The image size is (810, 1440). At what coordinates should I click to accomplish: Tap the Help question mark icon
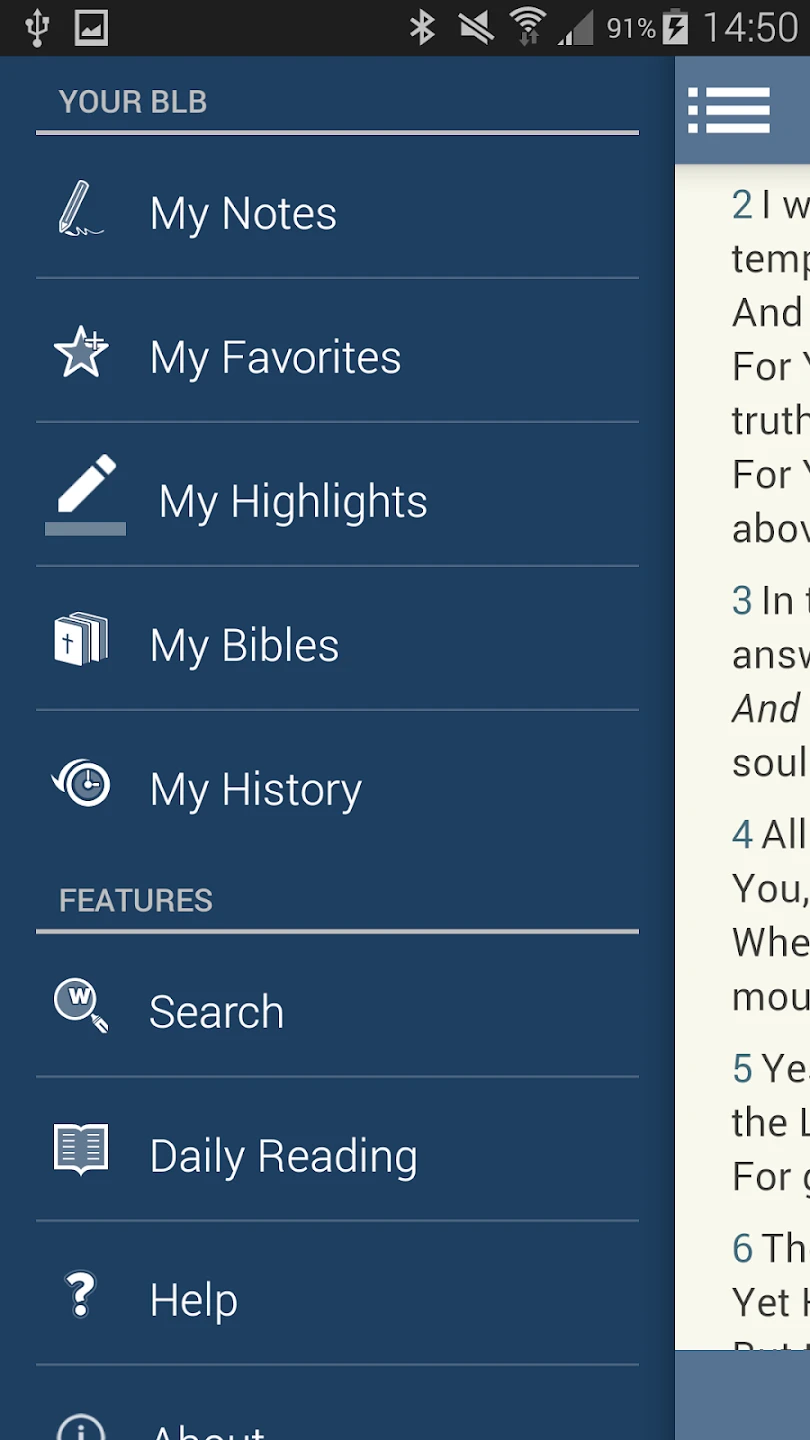(x=80, y=1295)
